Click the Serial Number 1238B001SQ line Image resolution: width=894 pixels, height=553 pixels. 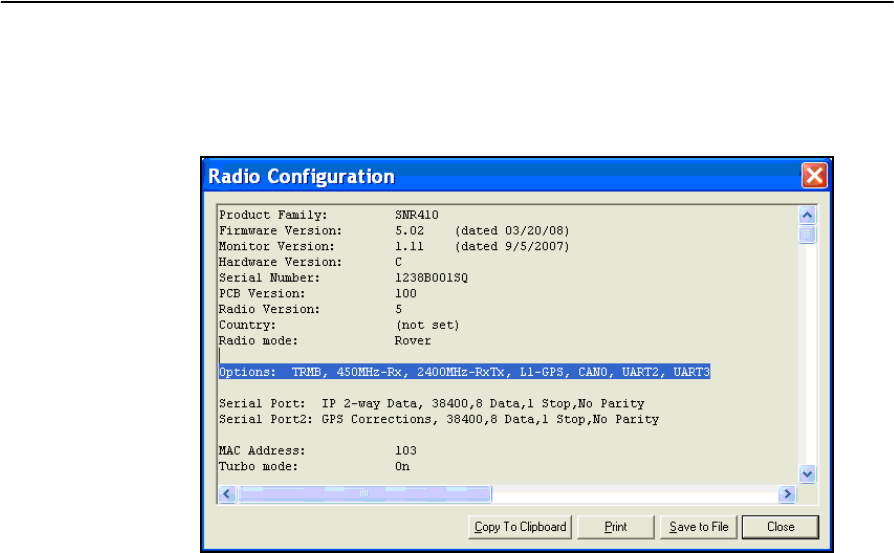(x=340, y=277)
